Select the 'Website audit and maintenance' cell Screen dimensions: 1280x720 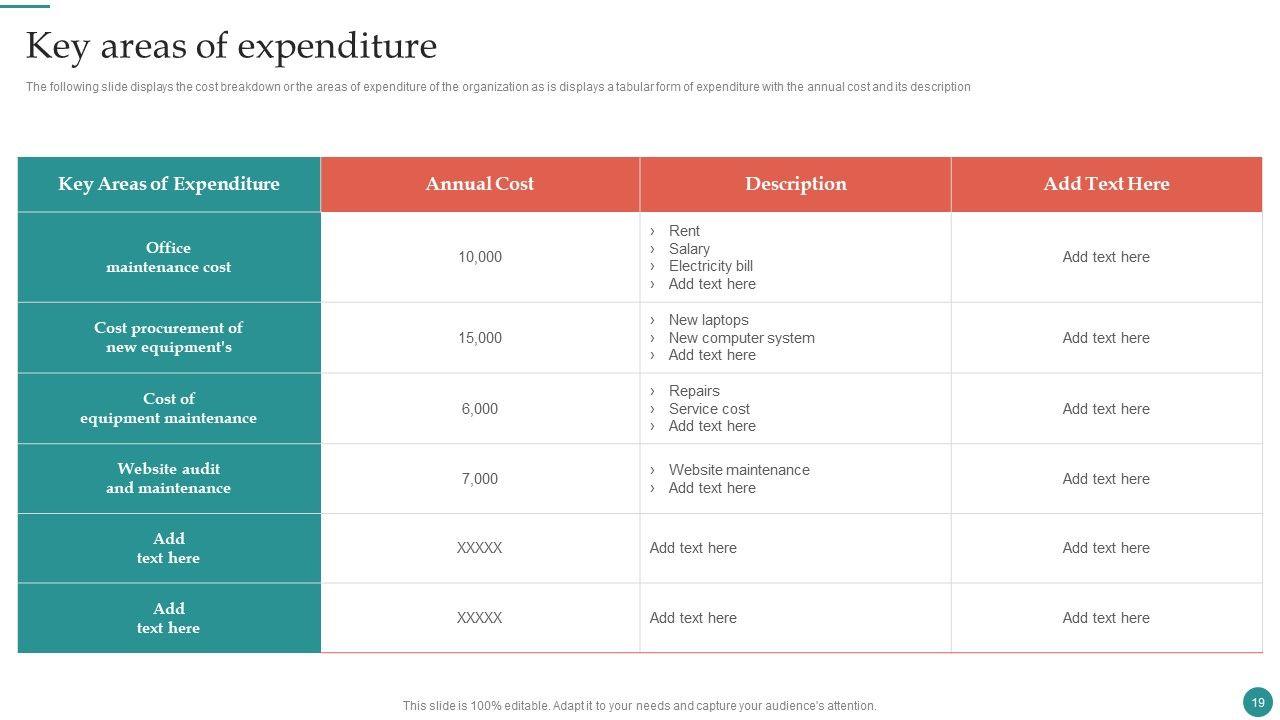click(169, 478)
